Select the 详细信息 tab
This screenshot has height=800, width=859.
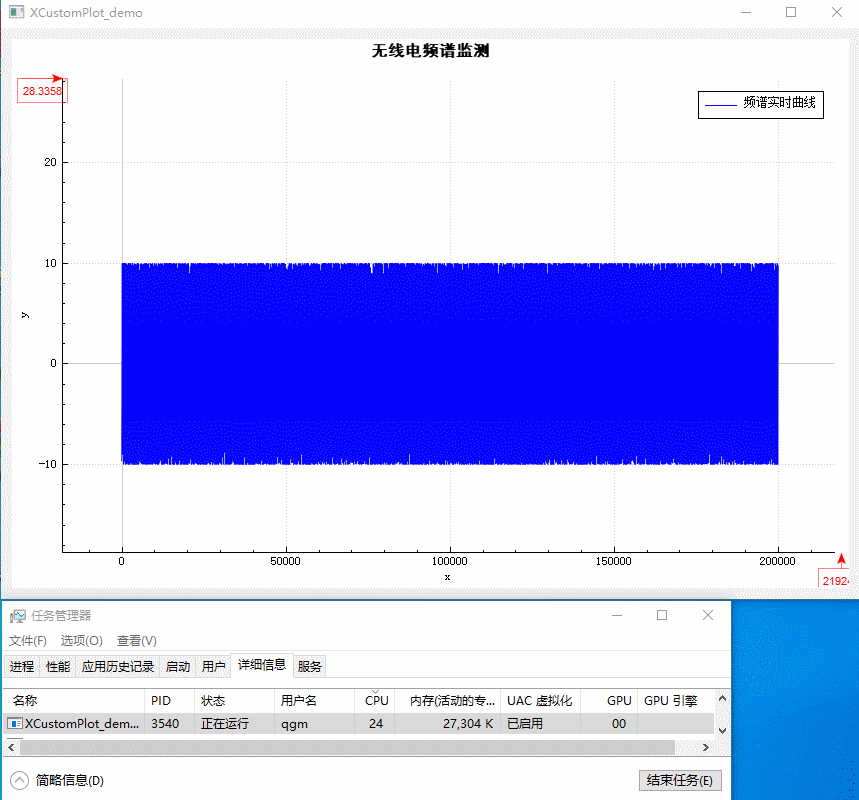262,665
